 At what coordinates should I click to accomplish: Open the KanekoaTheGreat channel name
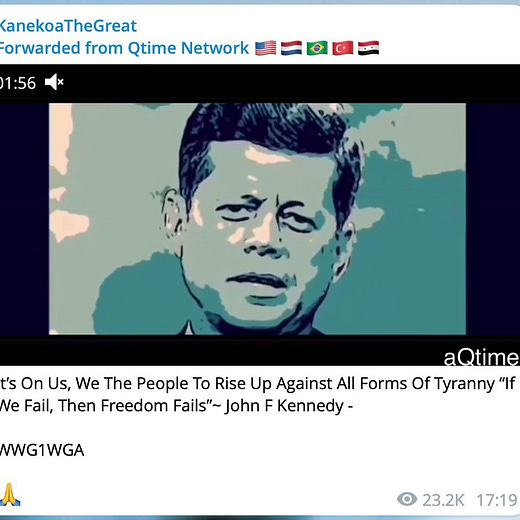(x=68, y=26)
